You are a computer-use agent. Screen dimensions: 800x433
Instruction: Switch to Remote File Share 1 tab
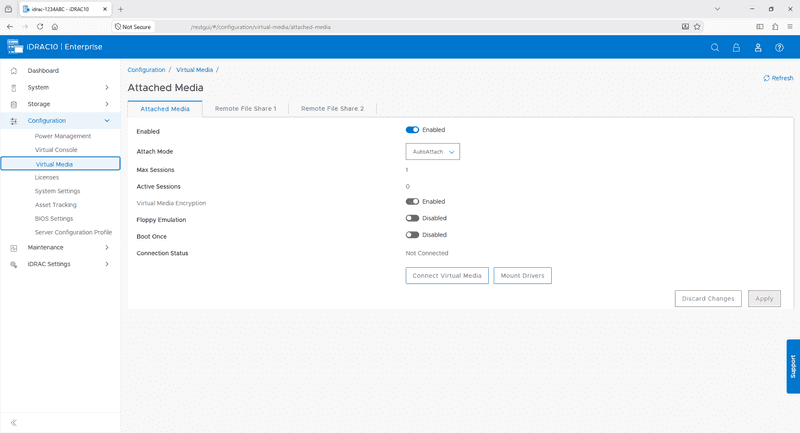click(245, 109)
